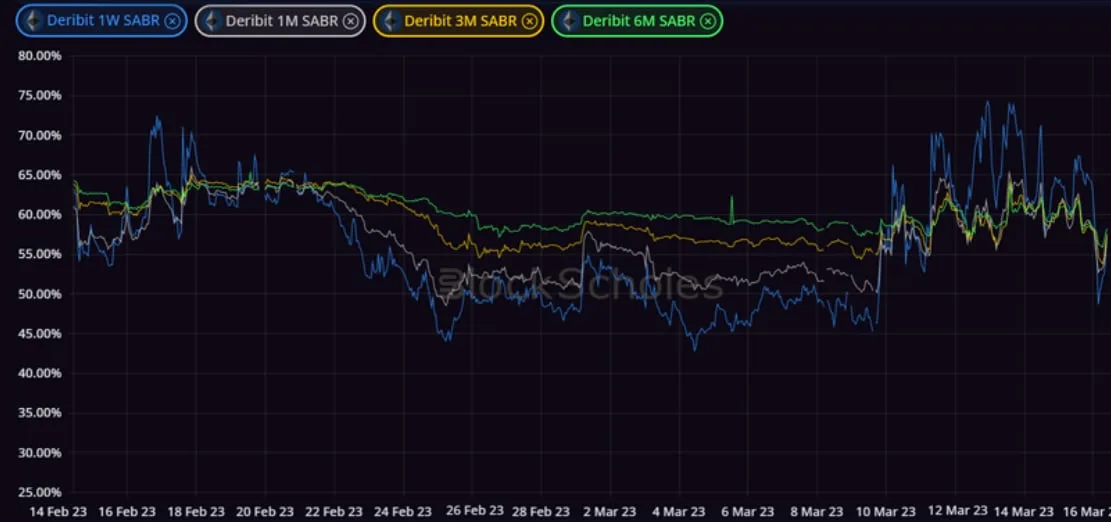1111x522 pixels.
Task: Click Ethereum icon in 6M SABR chip
Action: [x=569, y=21]
